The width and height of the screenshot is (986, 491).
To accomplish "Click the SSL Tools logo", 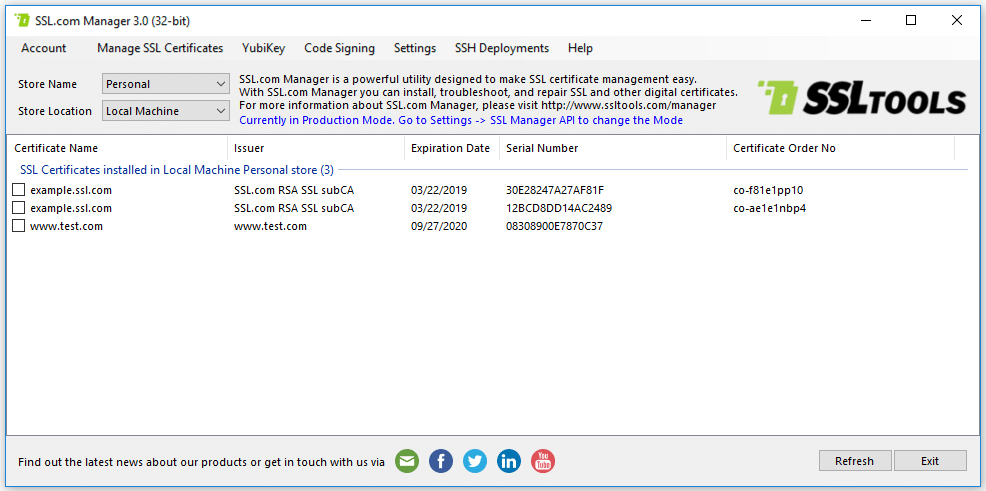I will coord(861,99).
